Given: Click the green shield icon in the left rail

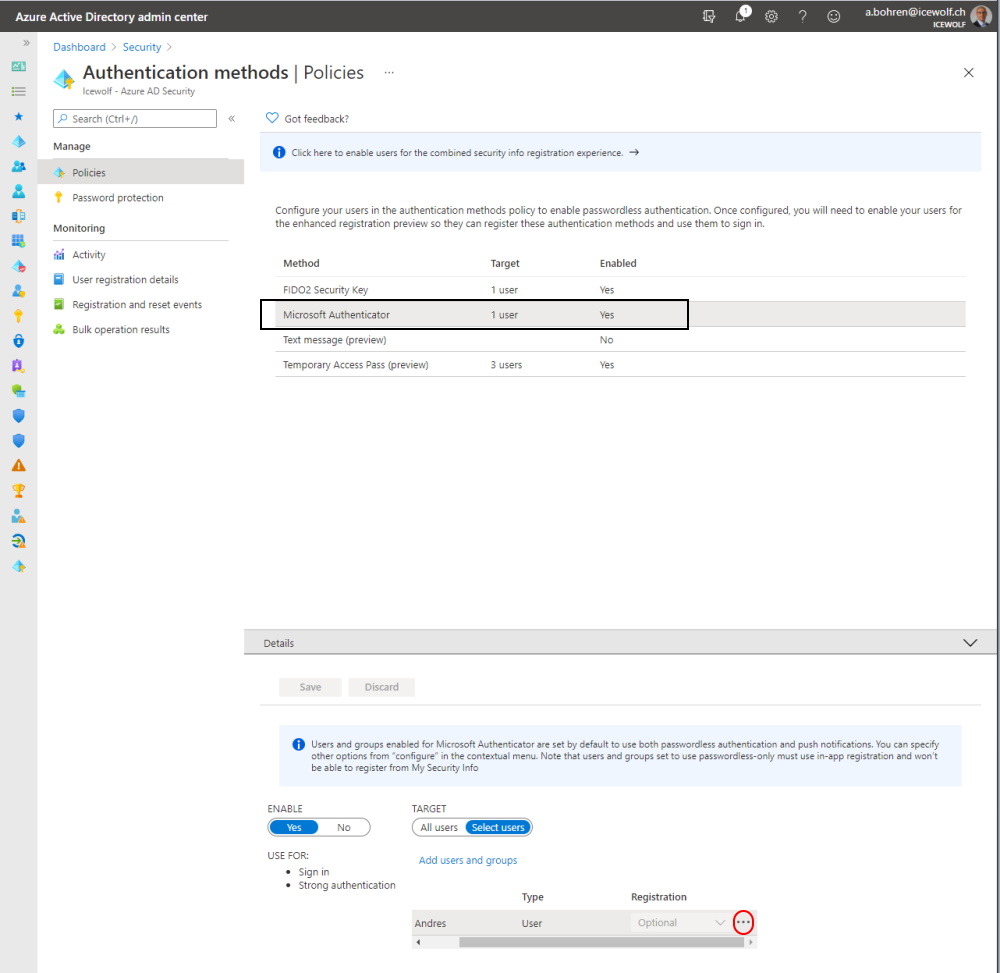Looking at the screenshot, I should (18, 391).
